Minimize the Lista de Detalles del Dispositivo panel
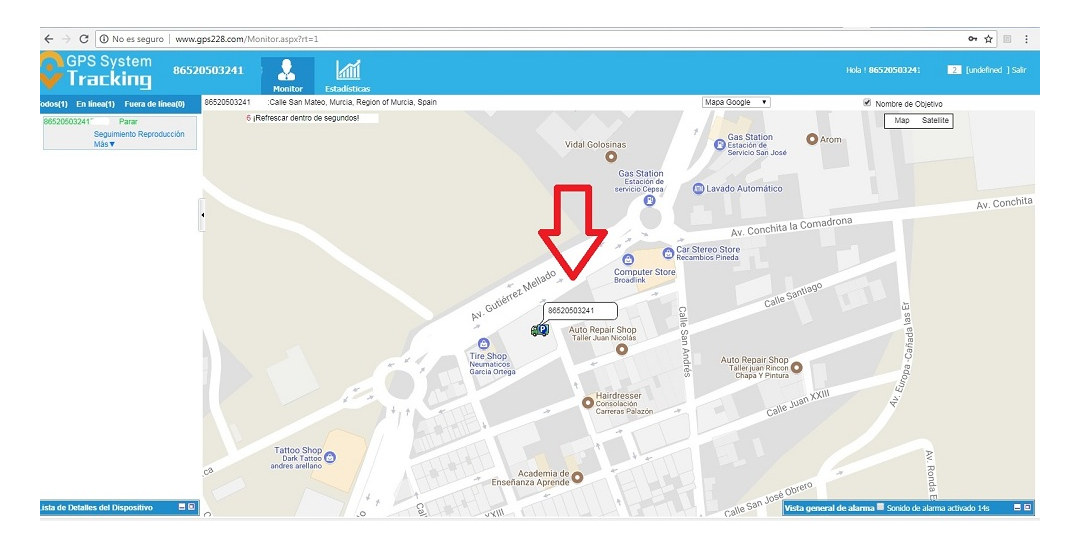Image resolution: width=1080 pixels, height=550 pixels. [182, 507]
